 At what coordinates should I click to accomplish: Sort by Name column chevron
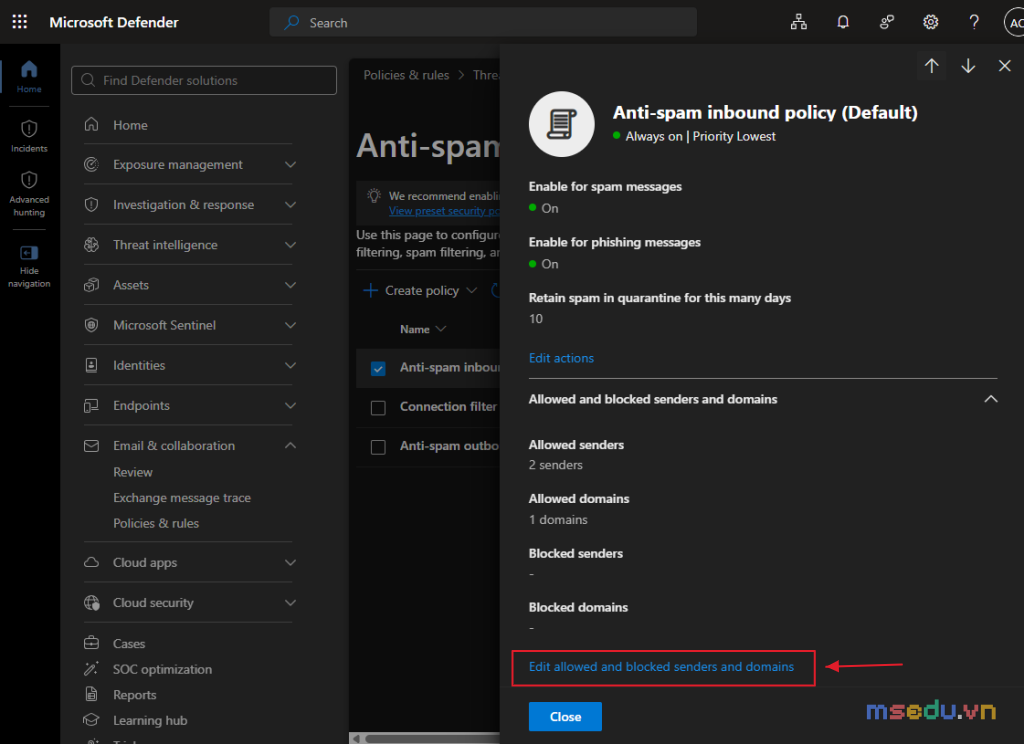tap(441, 329)
